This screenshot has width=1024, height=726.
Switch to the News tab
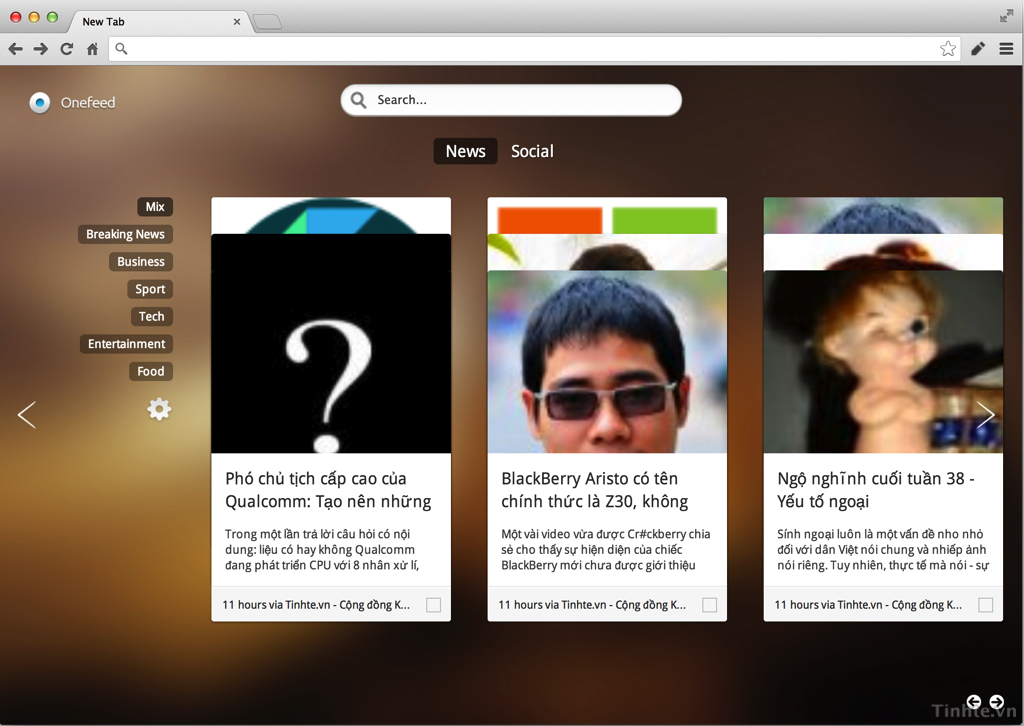click(466, 151)
